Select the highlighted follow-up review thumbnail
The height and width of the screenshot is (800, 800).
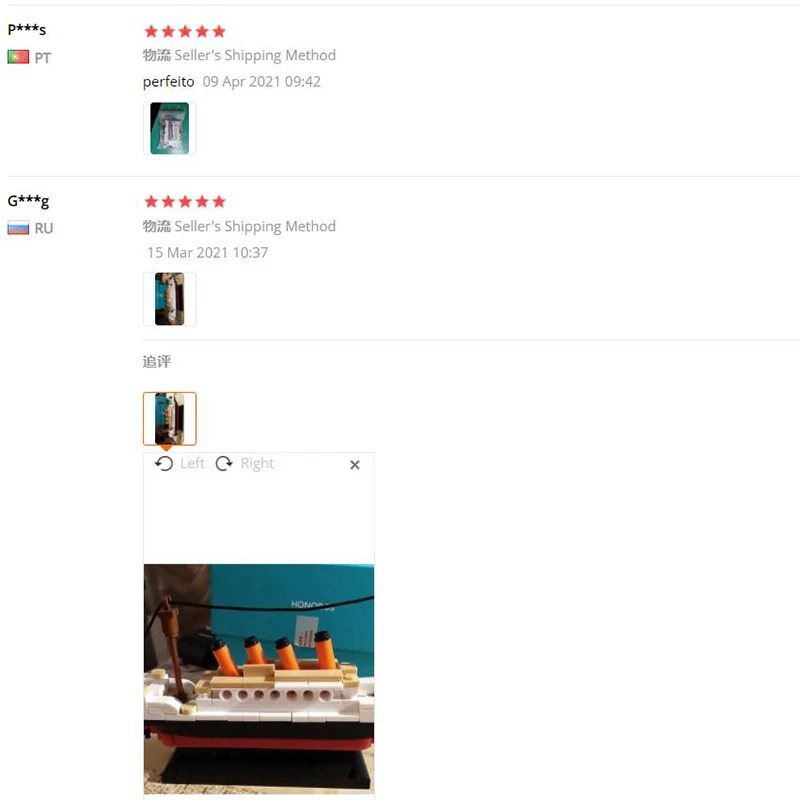(169, 418)
